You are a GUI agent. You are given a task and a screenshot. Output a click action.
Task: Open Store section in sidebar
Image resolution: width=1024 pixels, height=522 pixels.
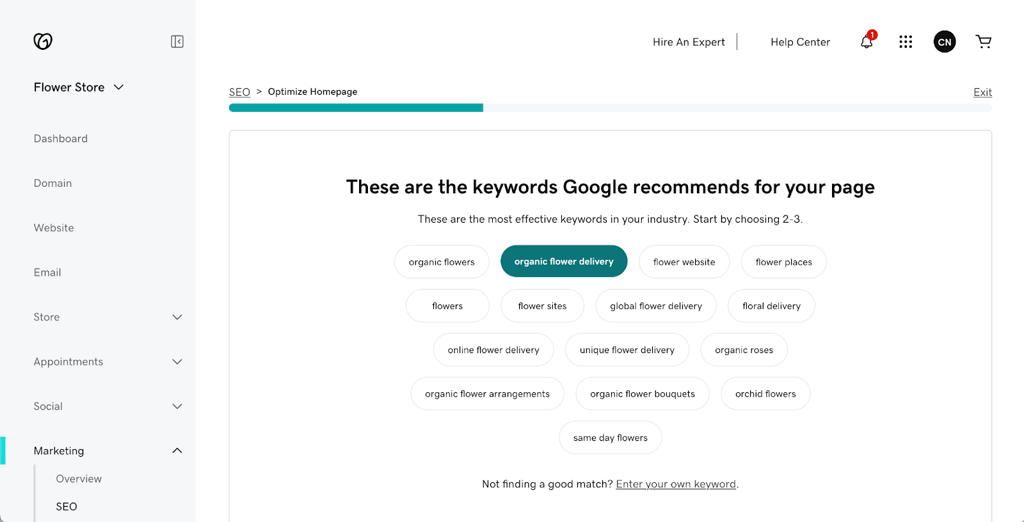click(46, 317)
